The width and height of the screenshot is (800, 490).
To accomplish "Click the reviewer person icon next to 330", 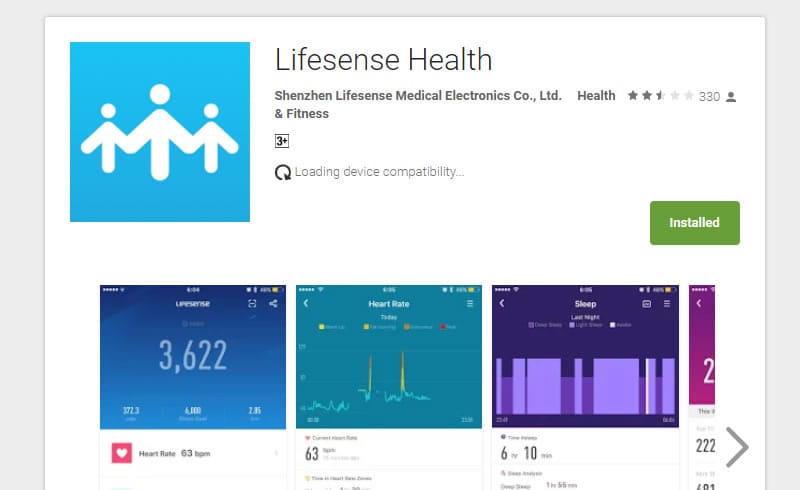I will [x=731, y=96].
